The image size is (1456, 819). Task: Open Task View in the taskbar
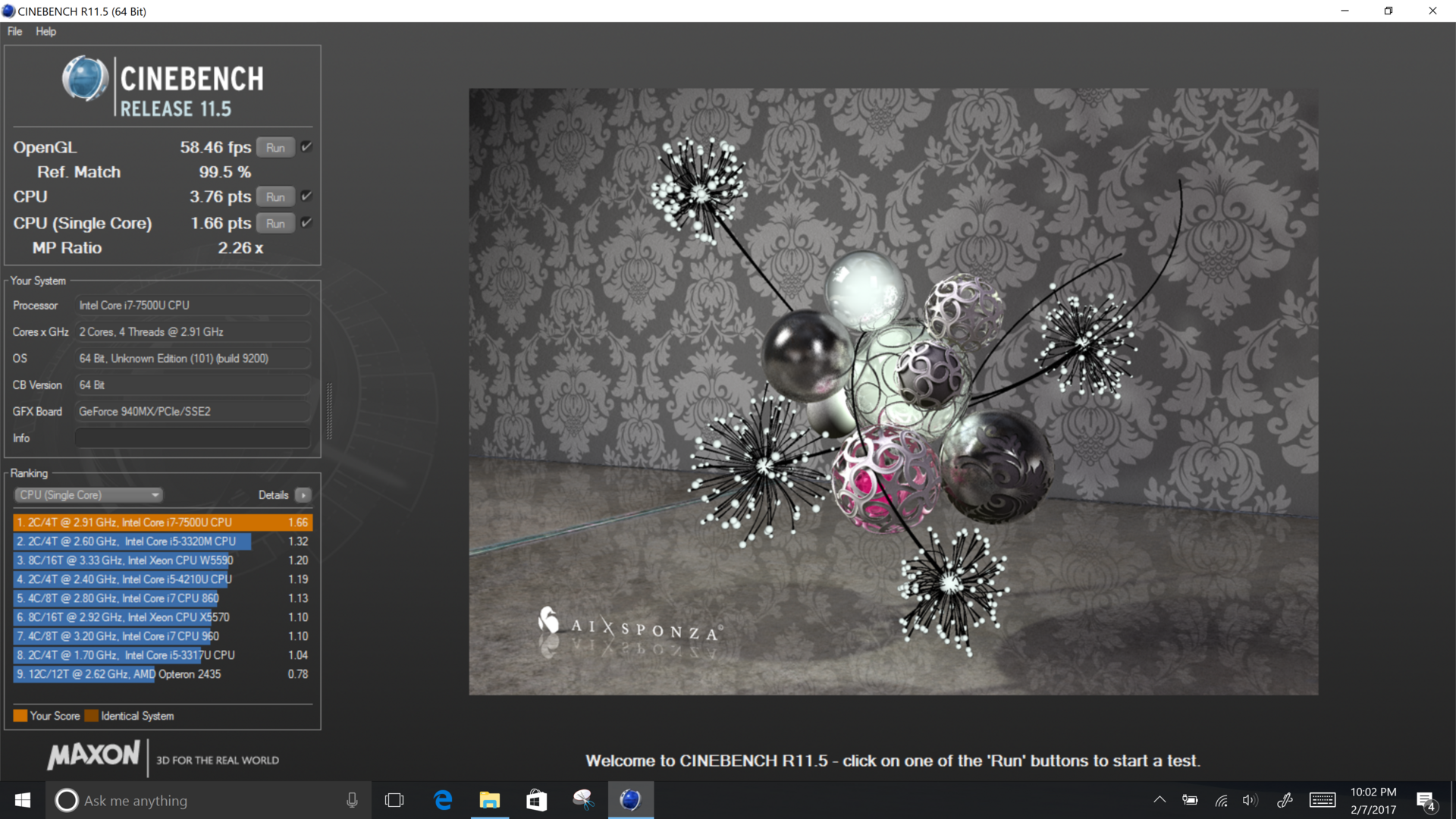394,800
